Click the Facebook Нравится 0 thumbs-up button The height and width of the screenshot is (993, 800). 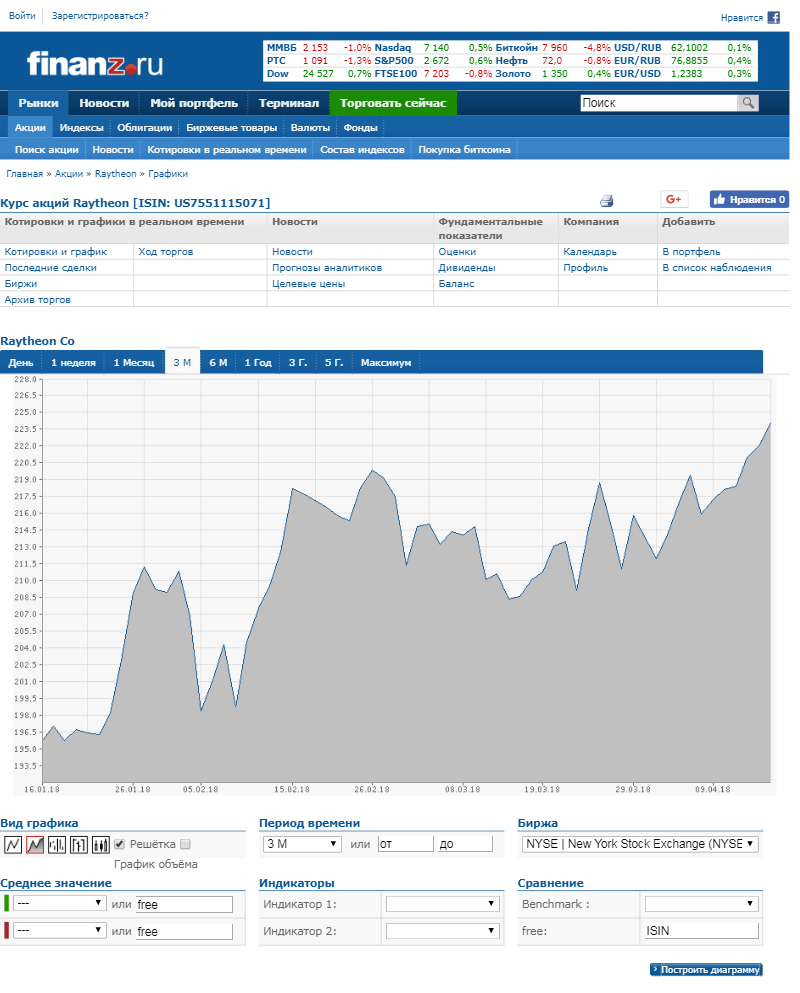[x=749, y=199]
